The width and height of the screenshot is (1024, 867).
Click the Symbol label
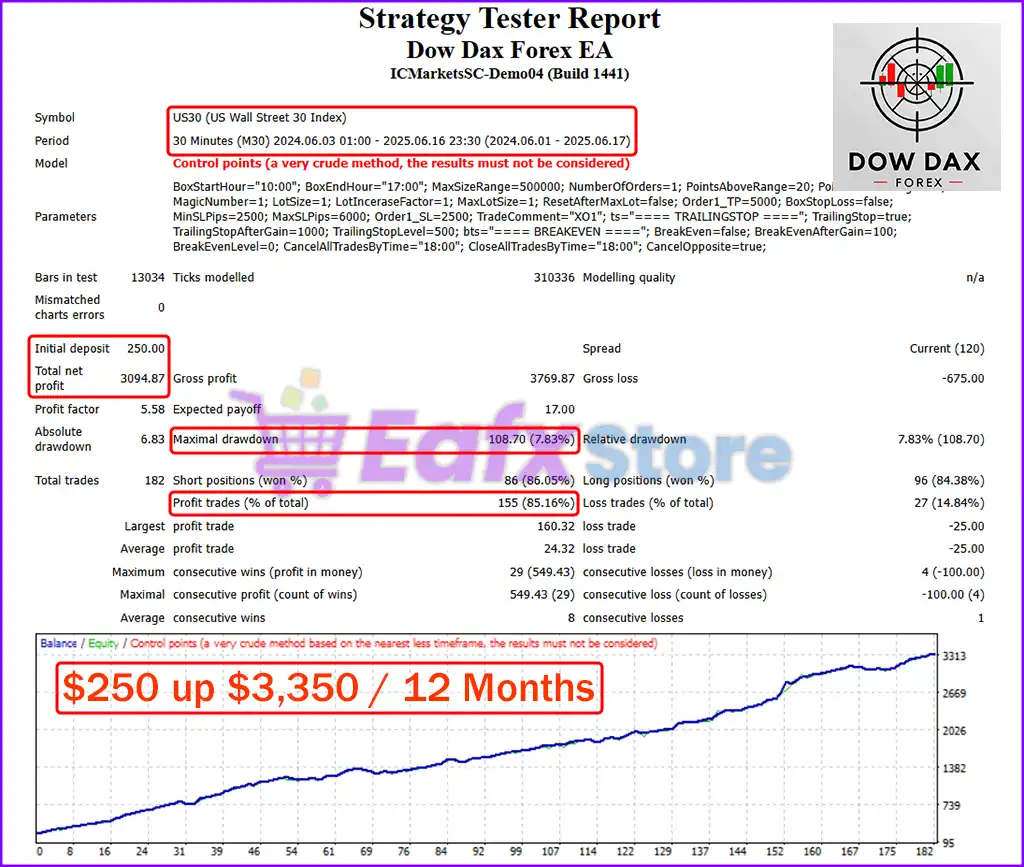pyautogui.click(x=55, y=118)
